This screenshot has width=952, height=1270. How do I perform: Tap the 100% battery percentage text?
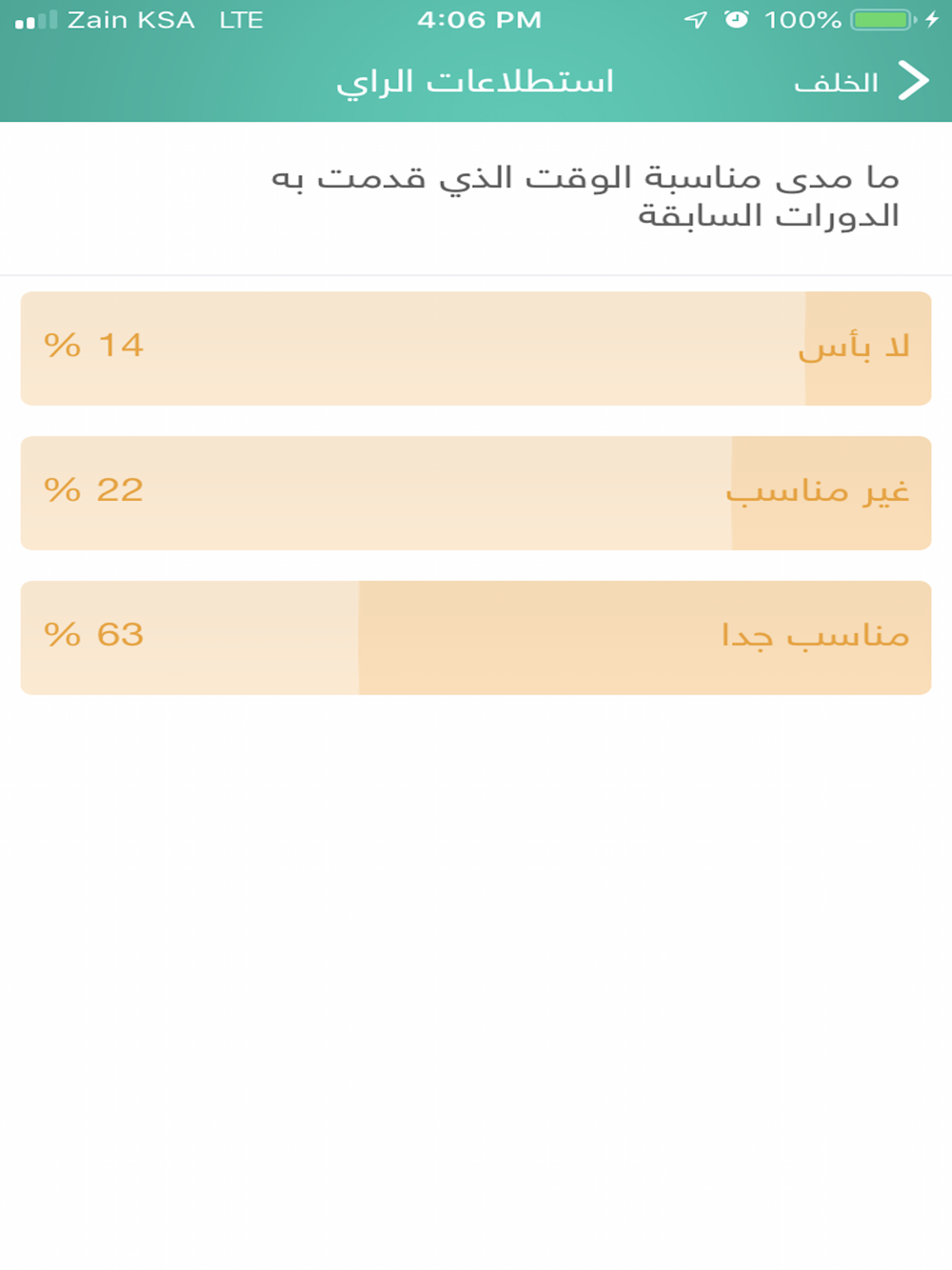click(803, 20)
